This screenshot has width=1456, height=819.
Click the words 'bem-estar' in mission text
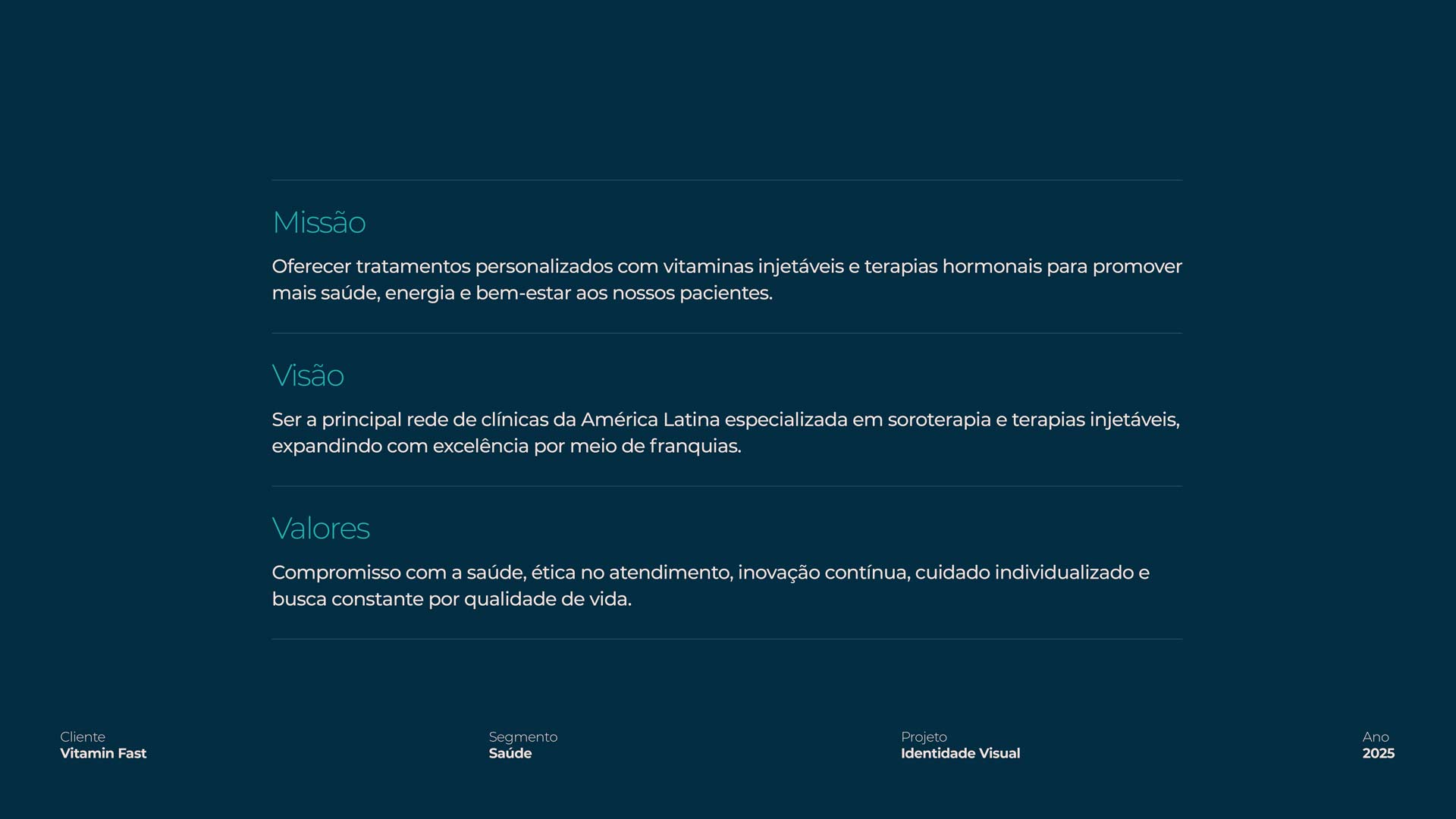522,293
